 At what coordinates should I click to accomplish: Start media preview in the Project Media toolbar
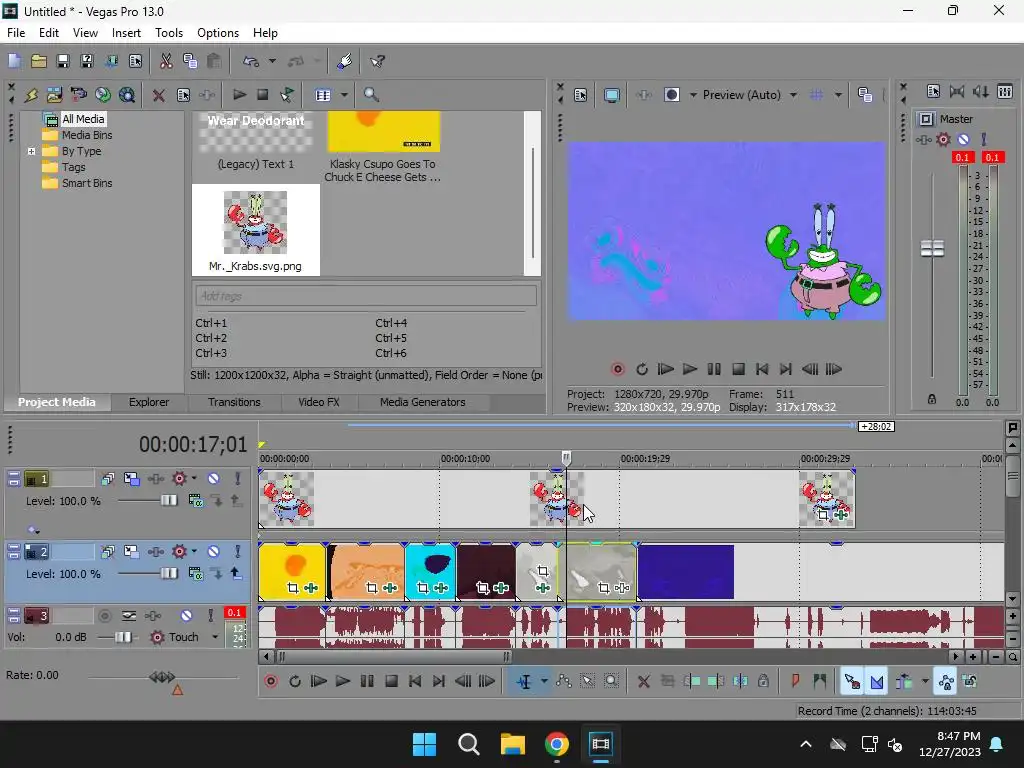coord(239,95)
